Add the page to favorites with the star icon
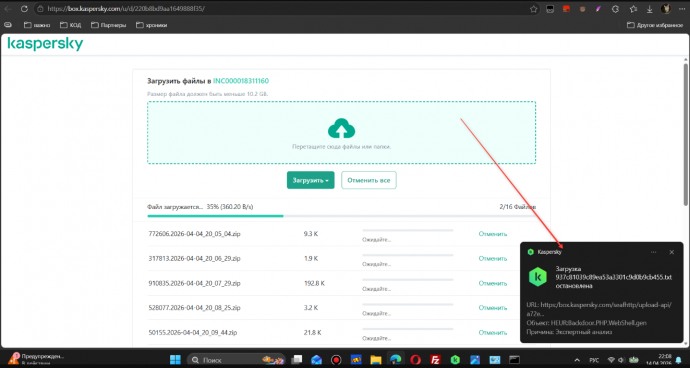Viewport: 690px width, 368px height. pos(533,9)
